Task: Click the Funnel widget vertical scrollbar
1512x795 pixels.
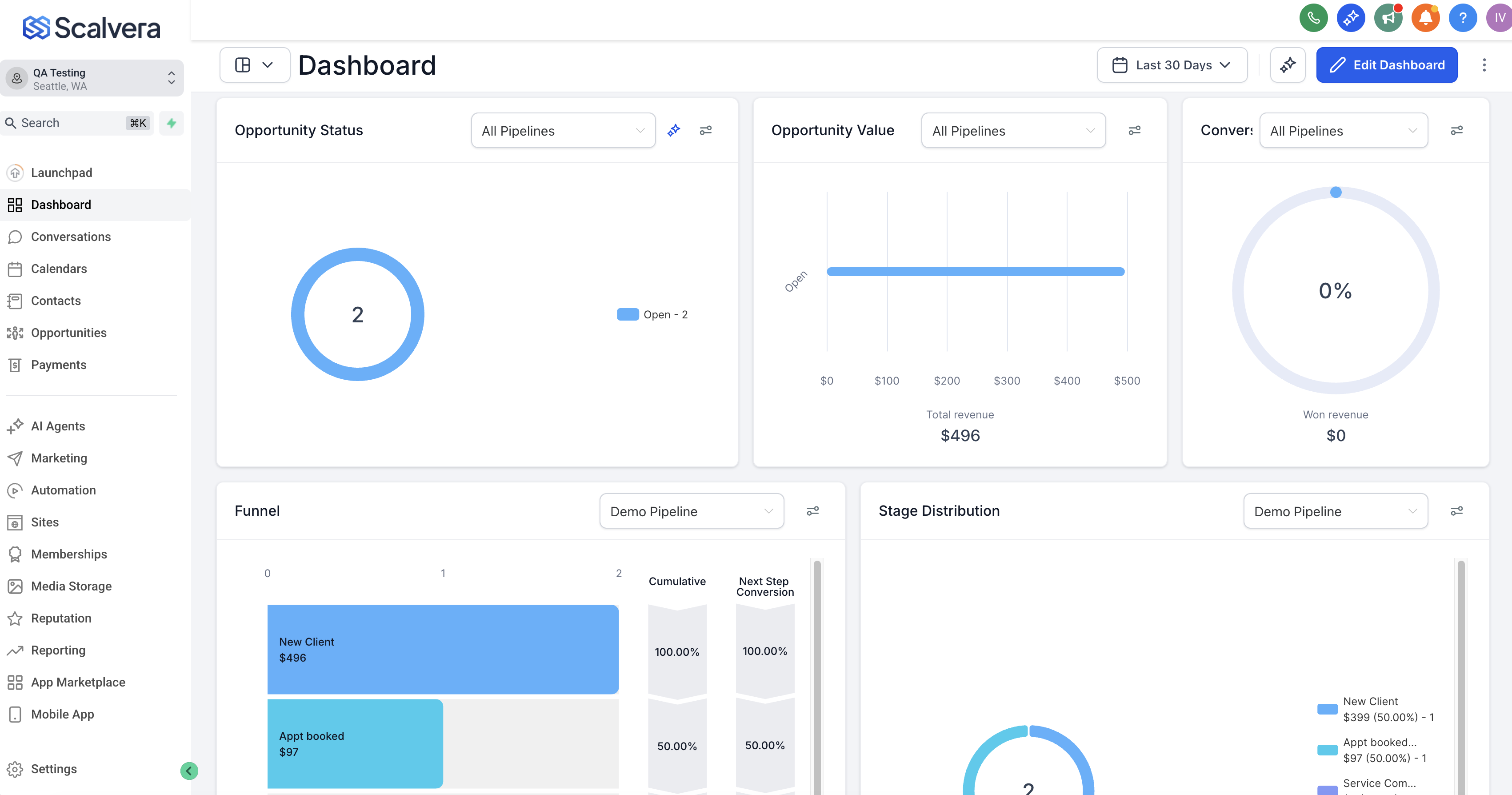Action: click(x=816, y=675)
